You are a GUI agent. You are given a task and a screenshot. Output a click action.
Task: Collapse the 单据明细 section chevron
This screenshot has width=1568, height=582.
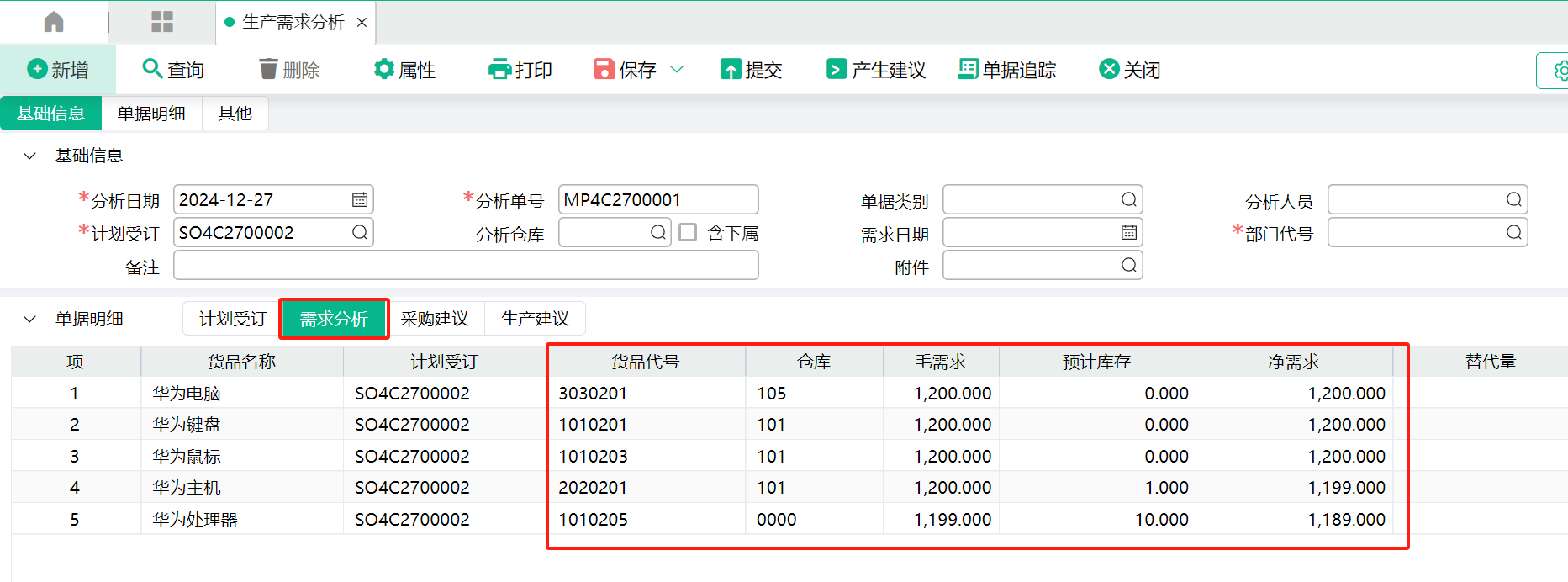pos(29,319)
